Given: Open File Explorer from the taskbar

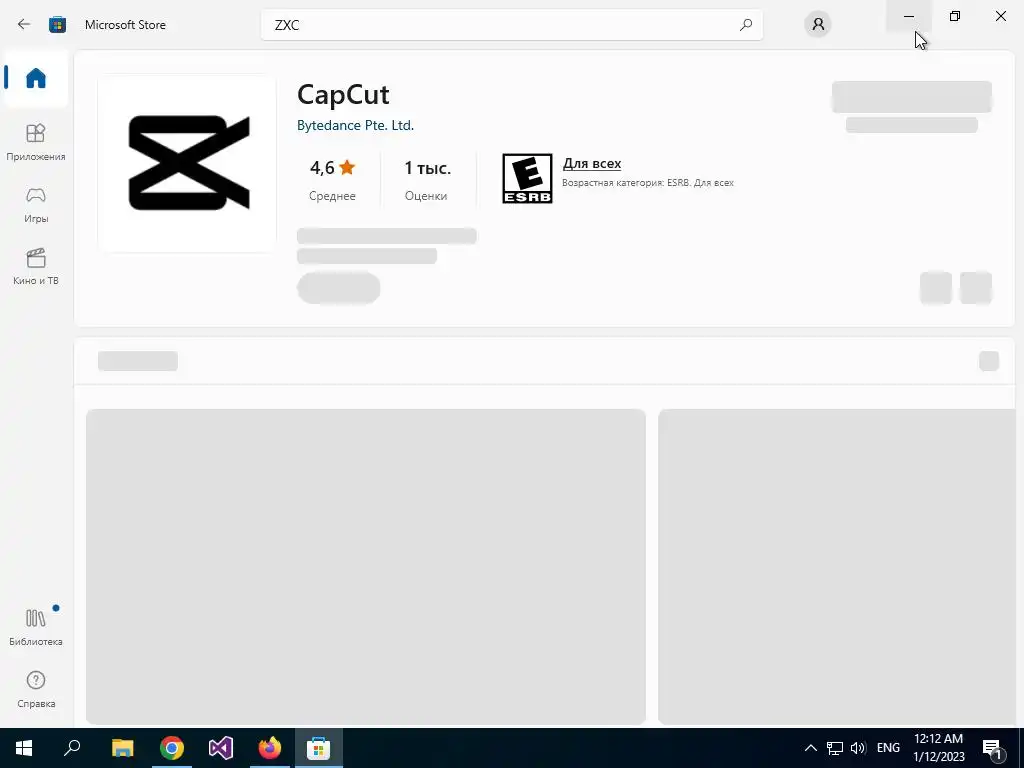Looking at the screenshot, I should 122,748.
